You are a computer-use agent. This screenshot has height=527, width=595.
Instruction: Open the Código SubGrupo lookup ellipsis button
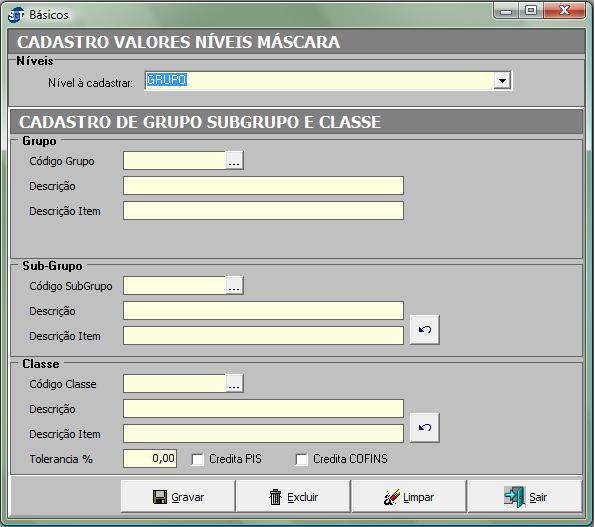click(x=234, y=285)
